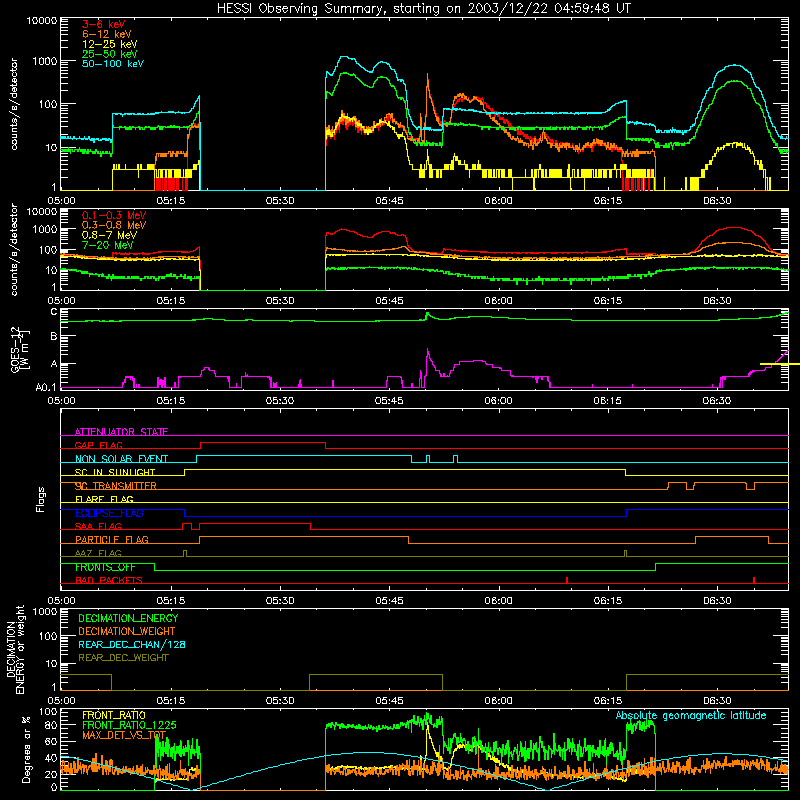Select the PARTICLE_FLAG label

point(112,540)
